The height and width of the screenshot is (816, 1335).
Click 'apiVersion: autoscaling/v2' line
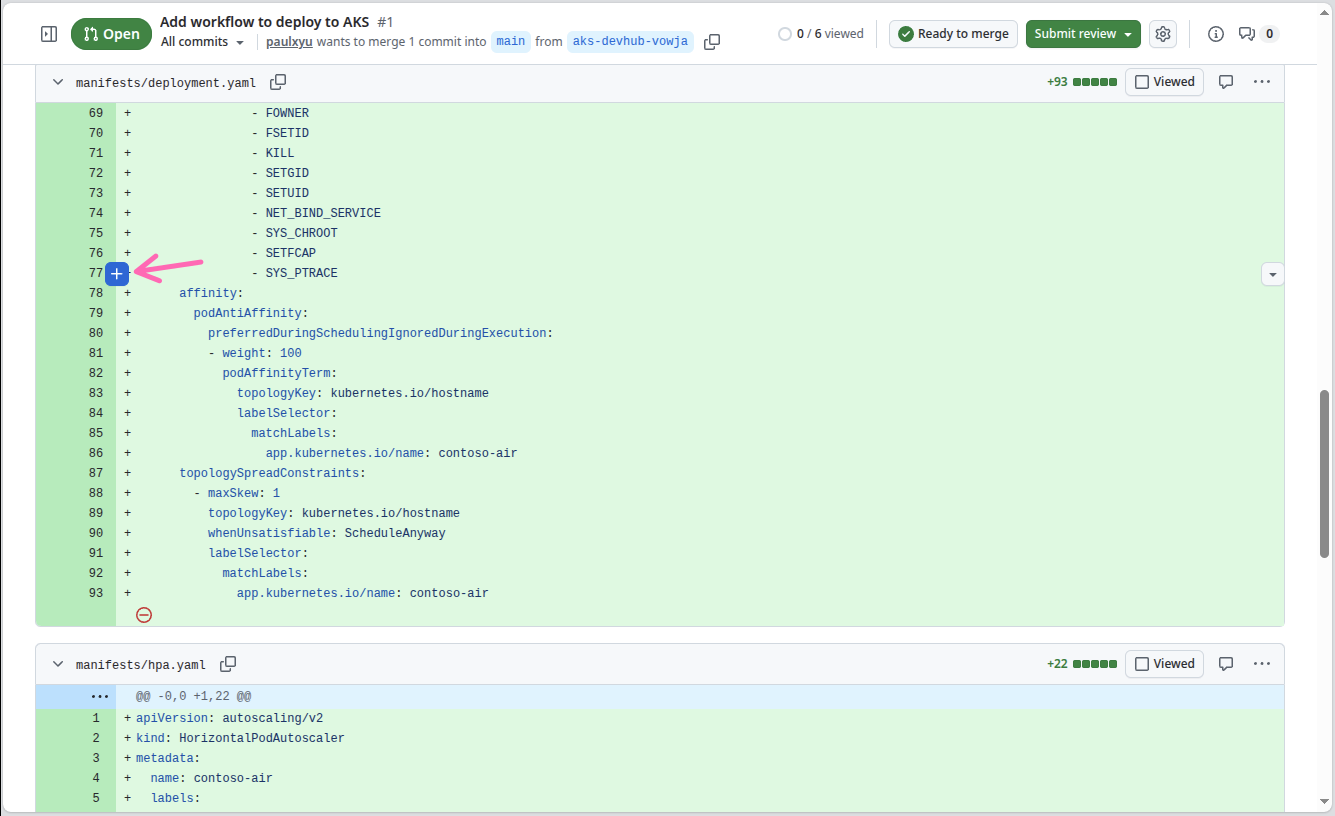700,718
